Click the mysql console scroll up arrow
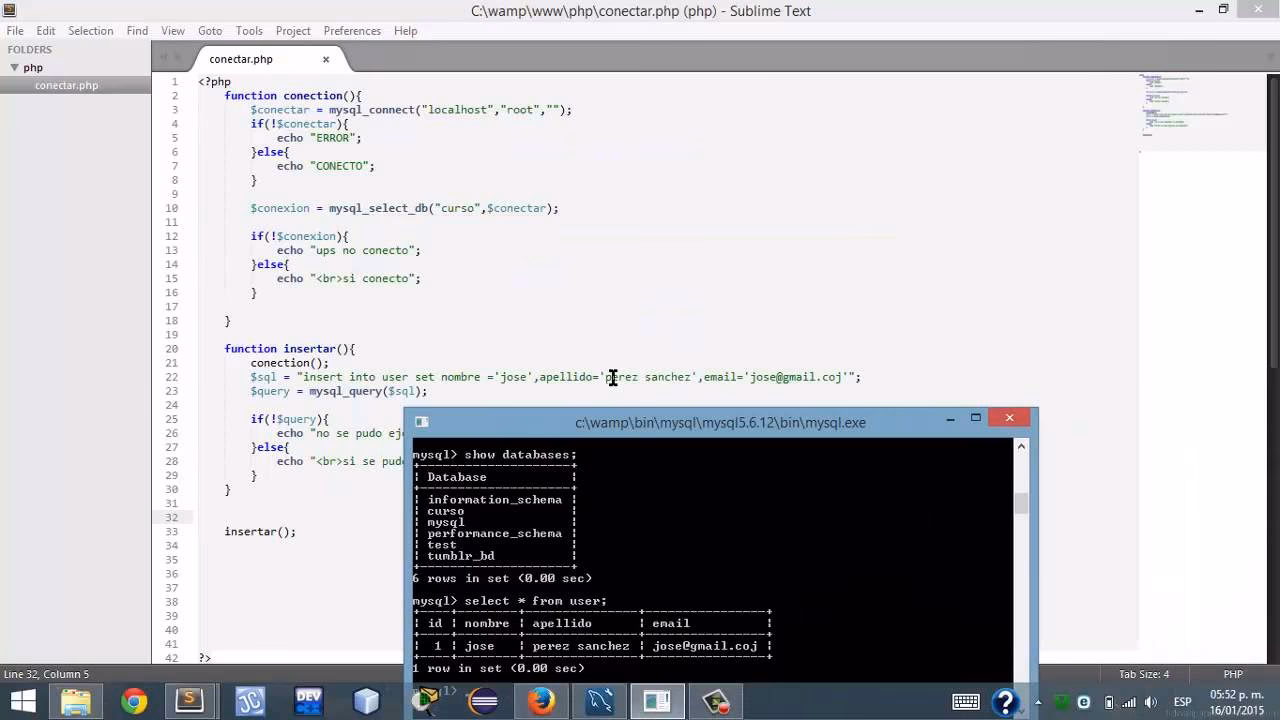This screenshot has width=1280, height=720. pos(1021,446)
